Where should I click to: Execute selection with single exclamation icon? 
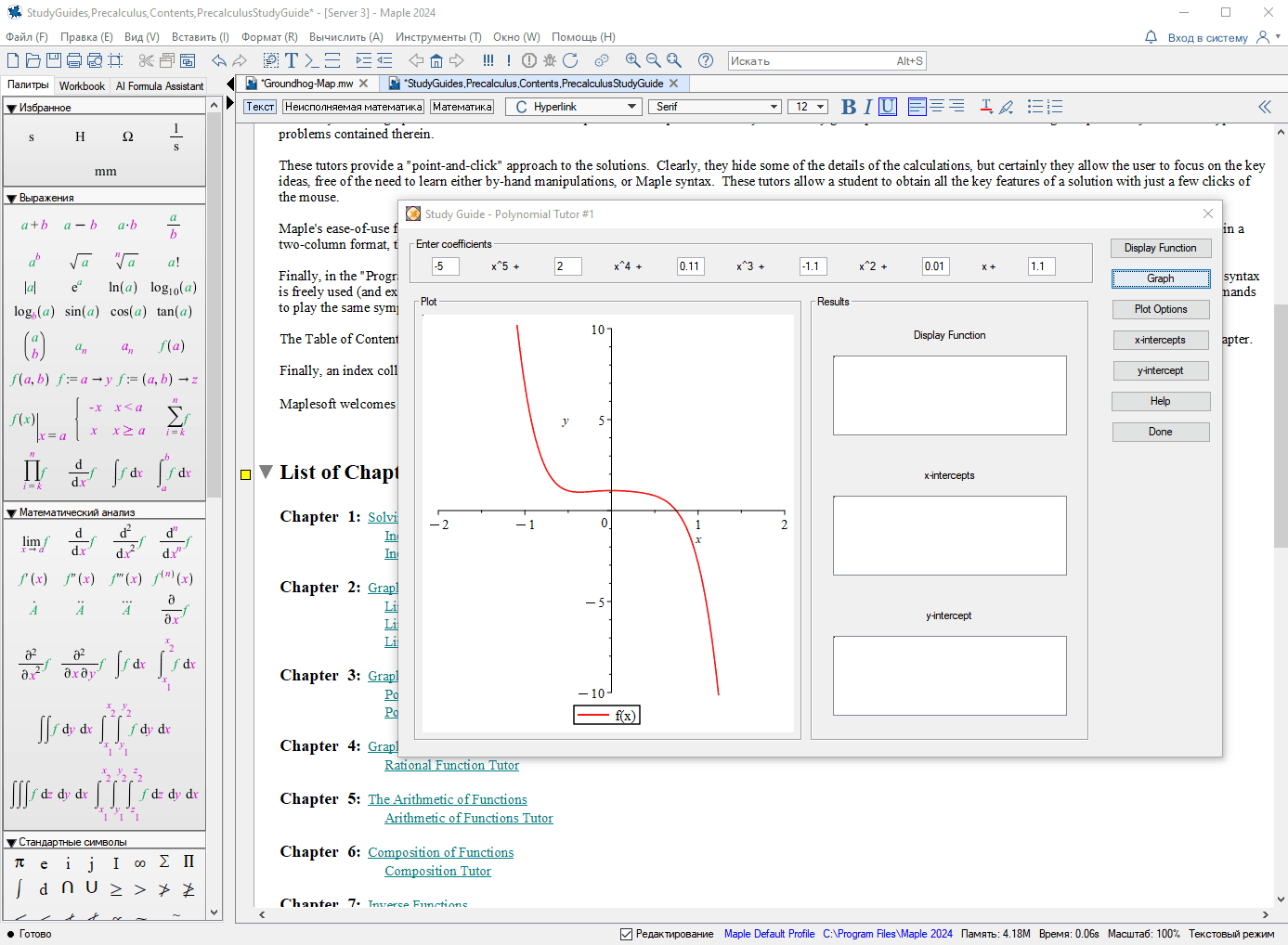click(x=509, y=60)
